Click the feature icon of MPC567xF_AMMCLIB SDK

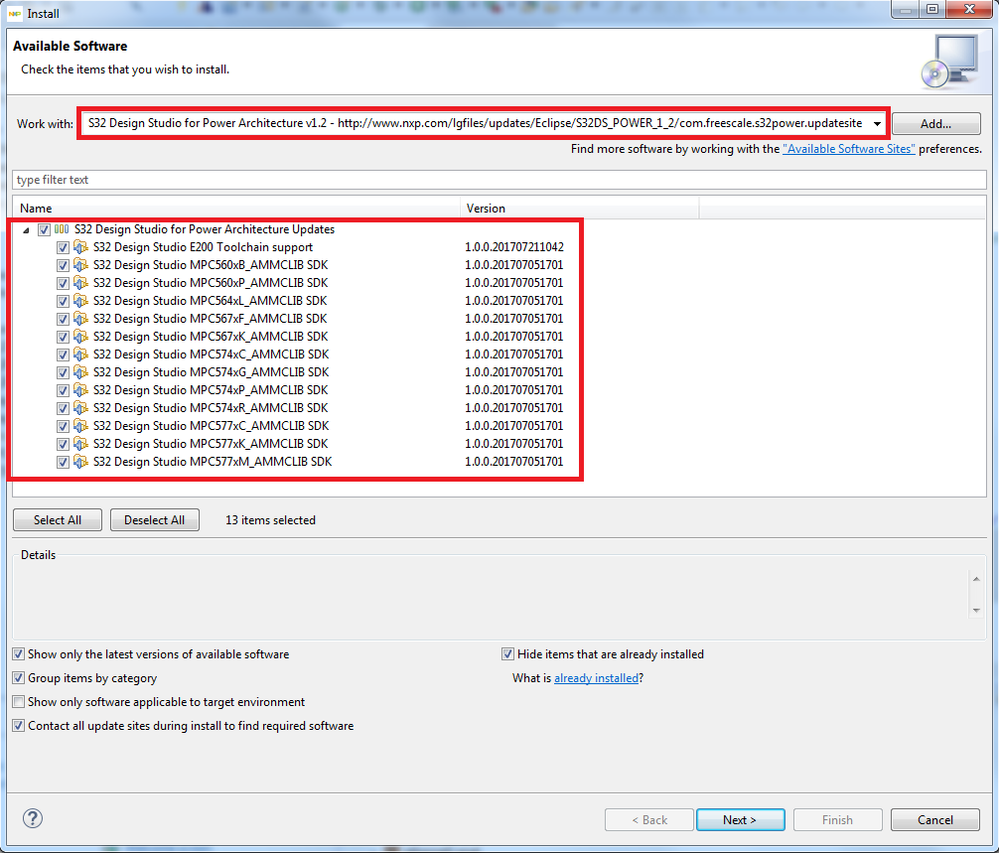(81, 319)
